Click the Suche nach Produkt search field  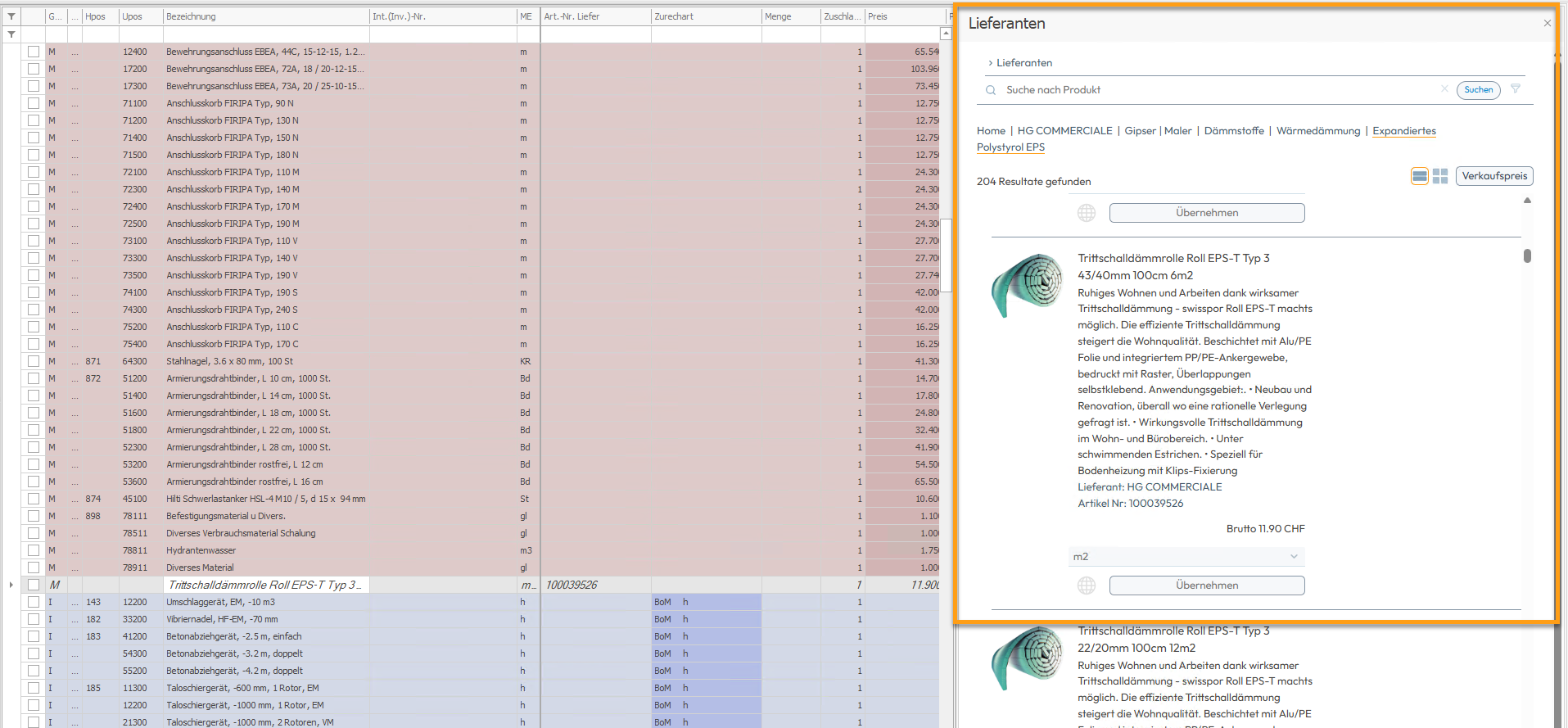click(1218, 90)
